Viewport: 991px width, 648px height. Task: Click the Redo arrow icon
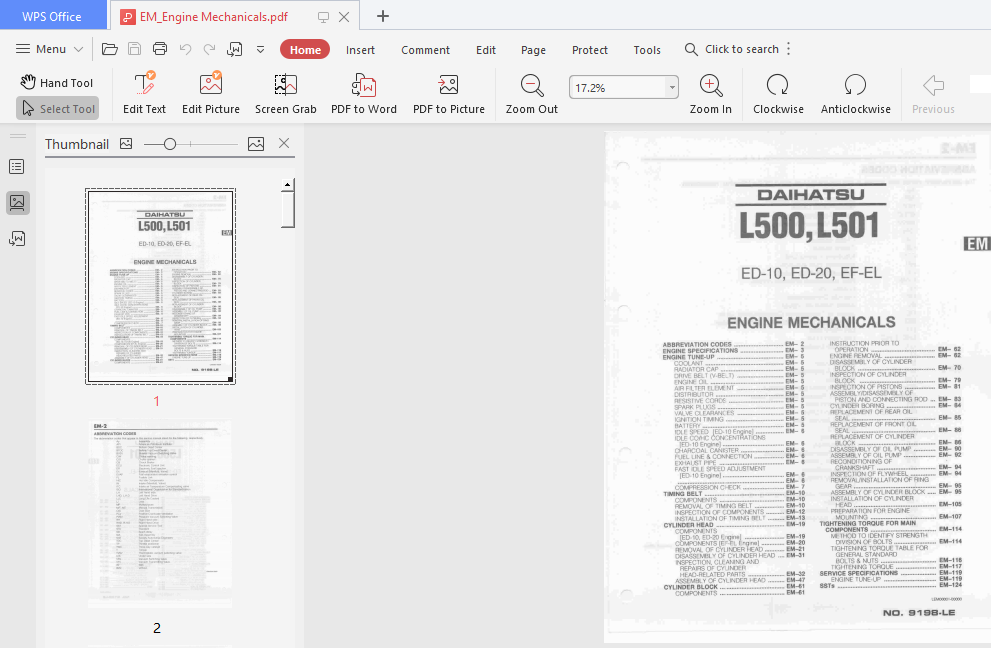pyautogui.click(x=209, y=49)
